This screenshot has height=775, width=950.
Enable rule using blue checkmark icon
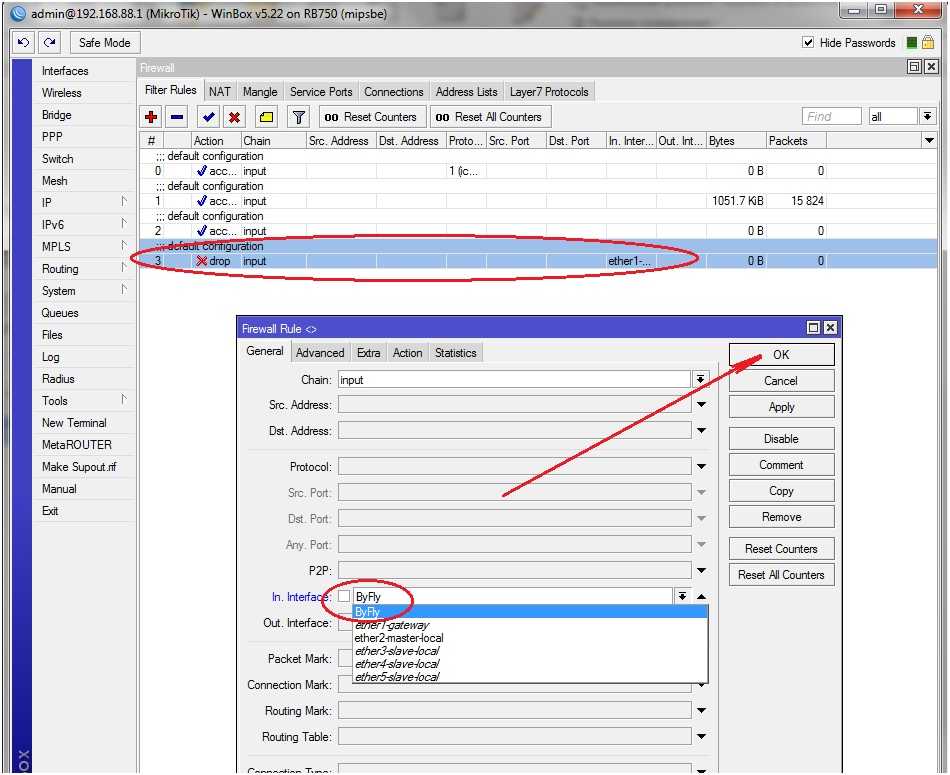pyautogui.click(x=208, y=117)
